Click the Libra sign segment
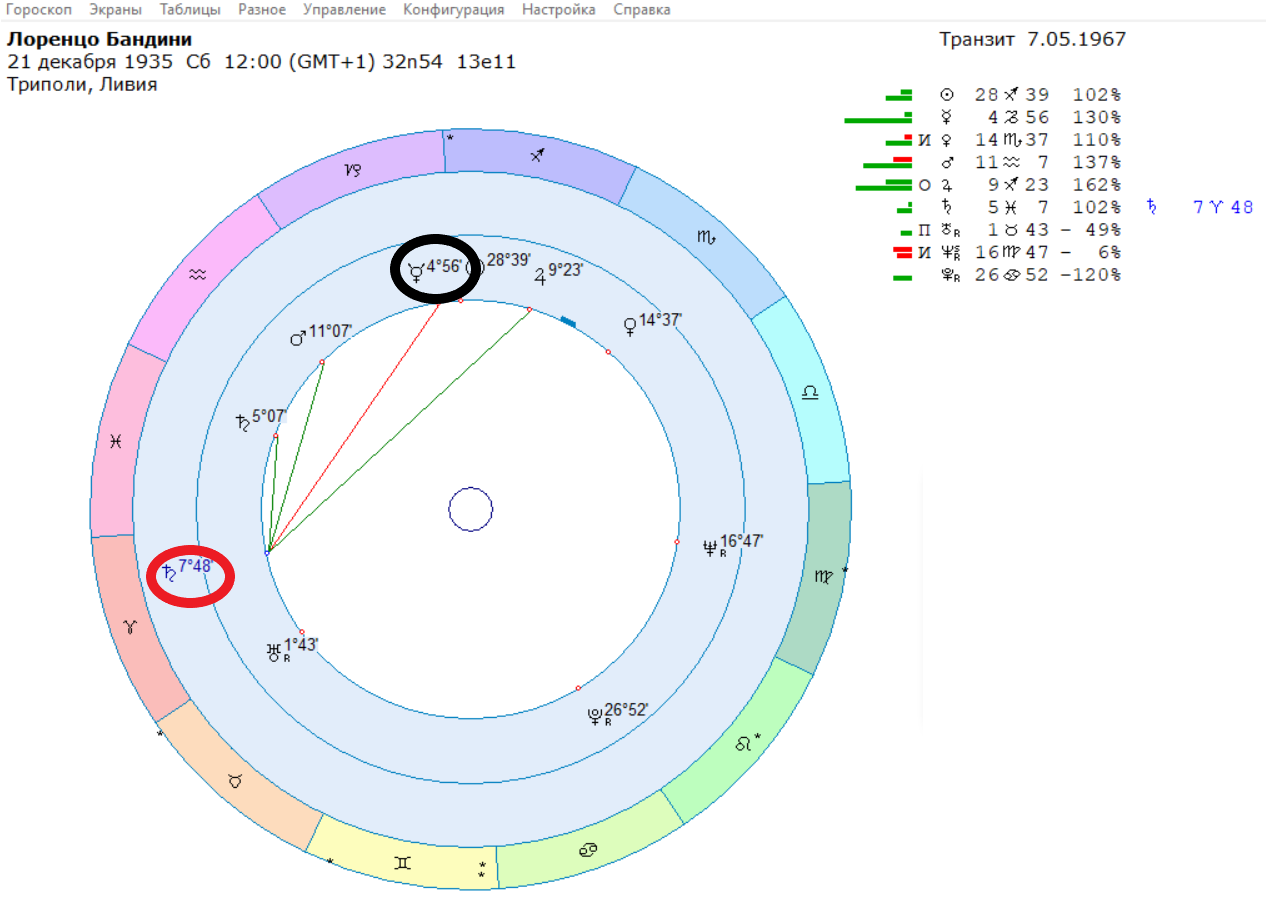The image size is (1266, 911). pos(810,393)
